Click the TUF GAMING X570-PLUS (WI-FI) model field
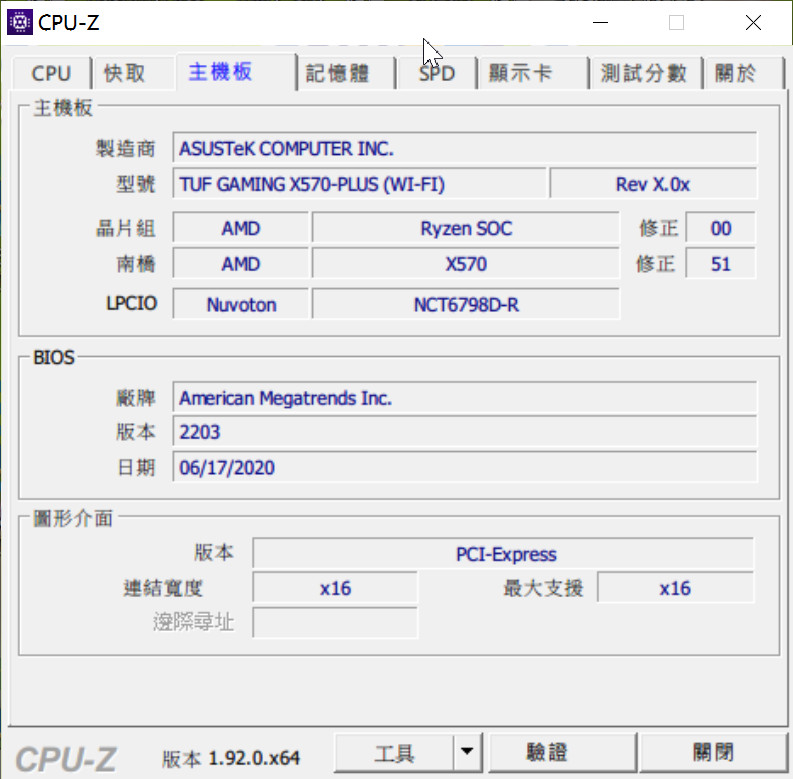The image size is (793, 779). coord(360,184)
